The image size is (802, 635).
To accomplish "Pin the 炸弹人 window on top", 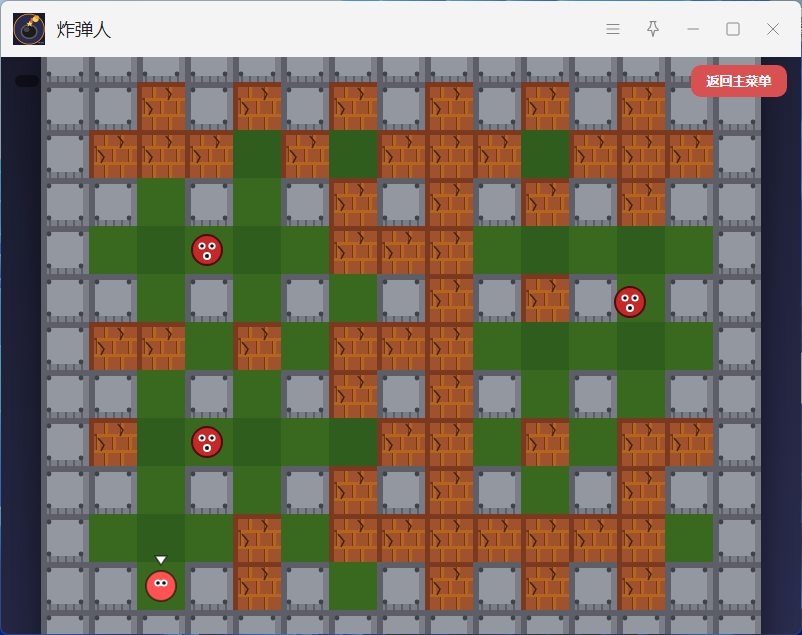I will pos(653,29).
